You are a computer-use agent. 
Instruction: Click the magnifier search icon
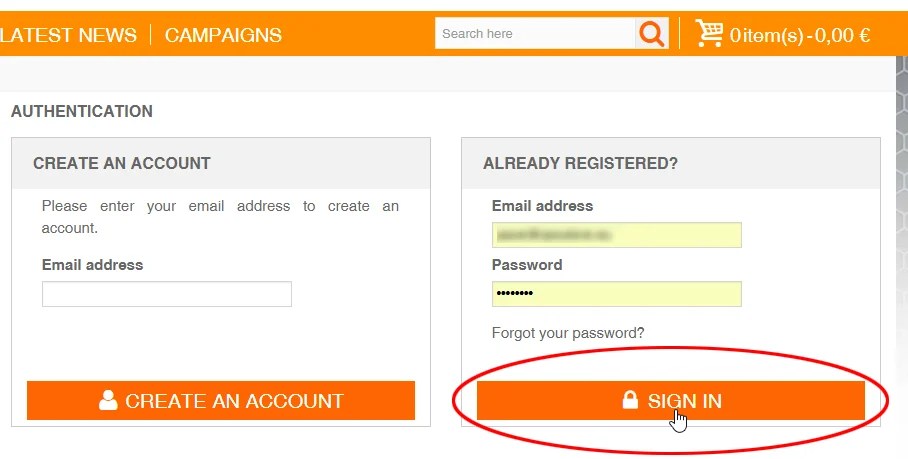[651, 34]
